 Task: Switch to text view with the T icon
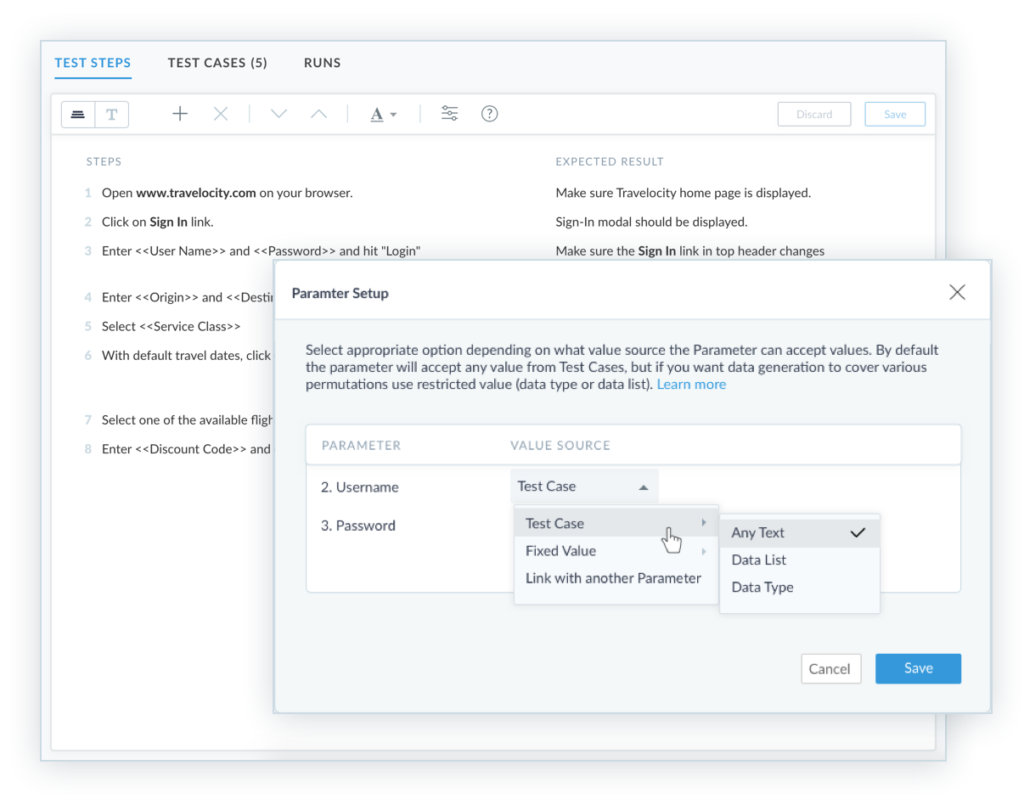pos(112,113)
